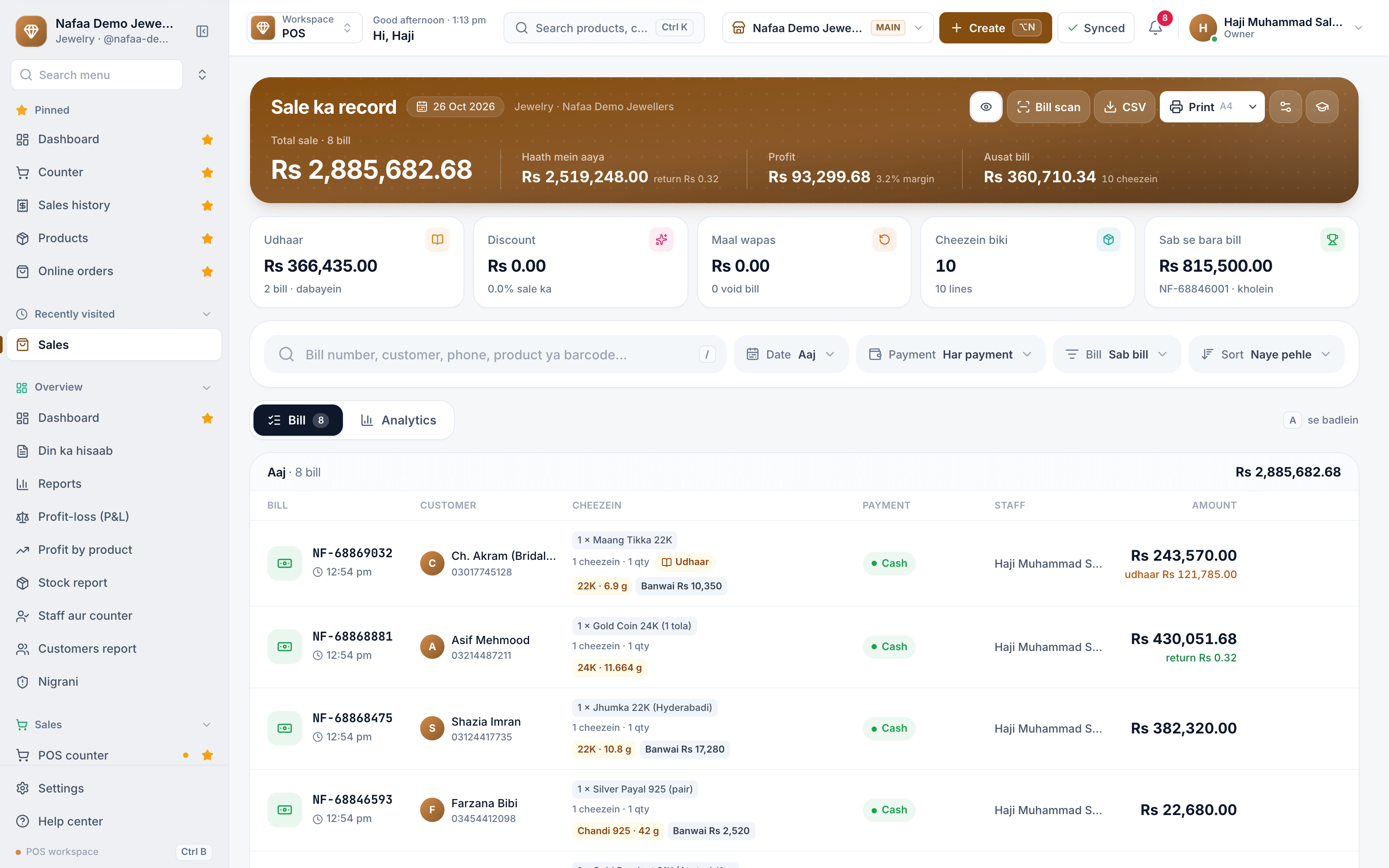The height and width of the screenshot is (868, 1389).
Task: Unpin Dashboard star in Pinned section
Action: (208, 139)
